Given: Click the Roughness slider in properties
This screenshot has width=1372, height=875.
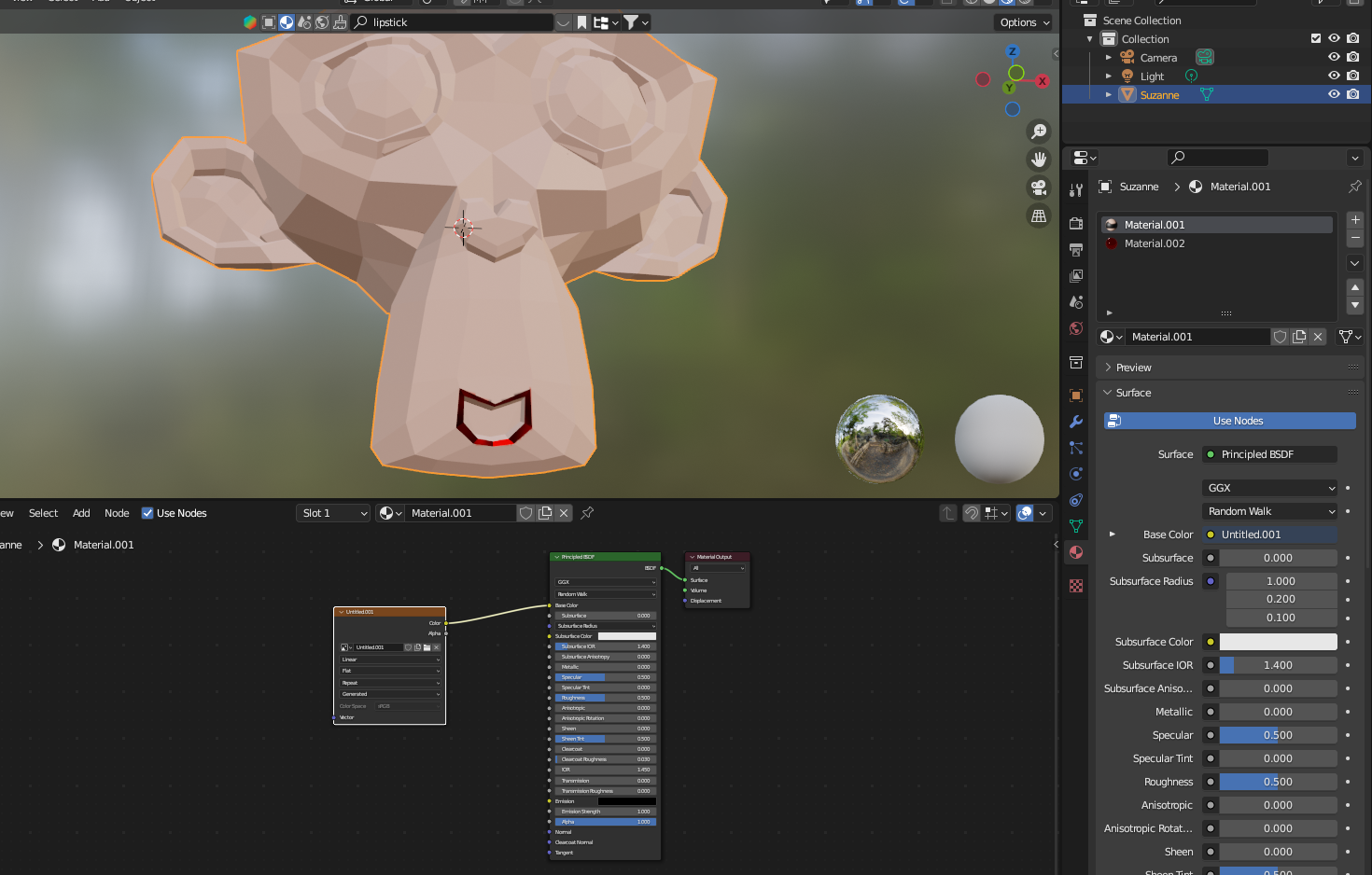Looking at the screenshot, I should pyautogui.click(x=1279, y=782).
